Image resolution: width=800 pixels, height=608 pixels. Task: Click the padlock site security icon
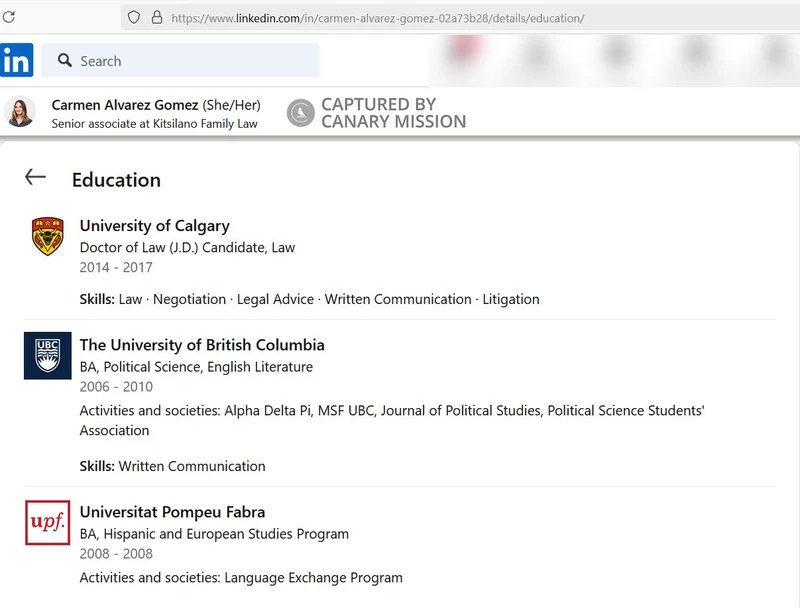pos(157,17)
